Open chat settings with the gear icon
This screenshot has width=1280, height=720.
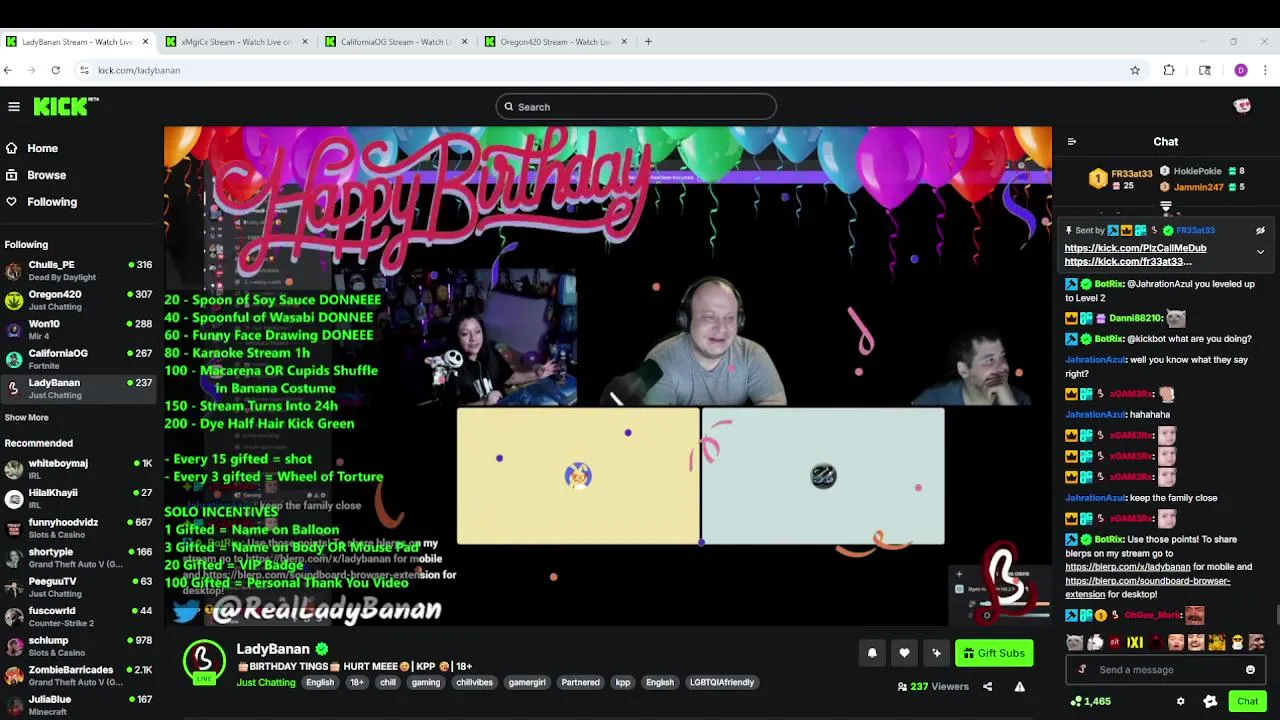pos(1180,702)
